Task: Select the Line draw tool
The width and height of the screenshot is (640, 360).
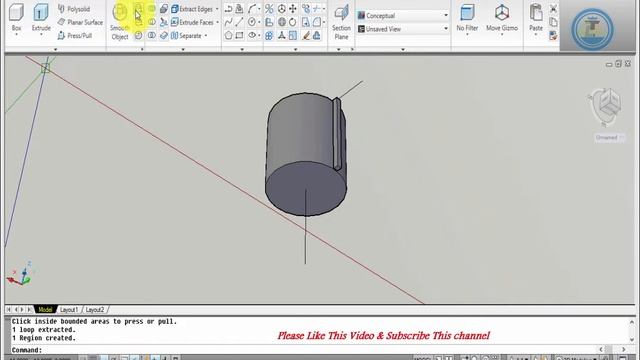Action: pyautogui.click(x=240, y=22)
